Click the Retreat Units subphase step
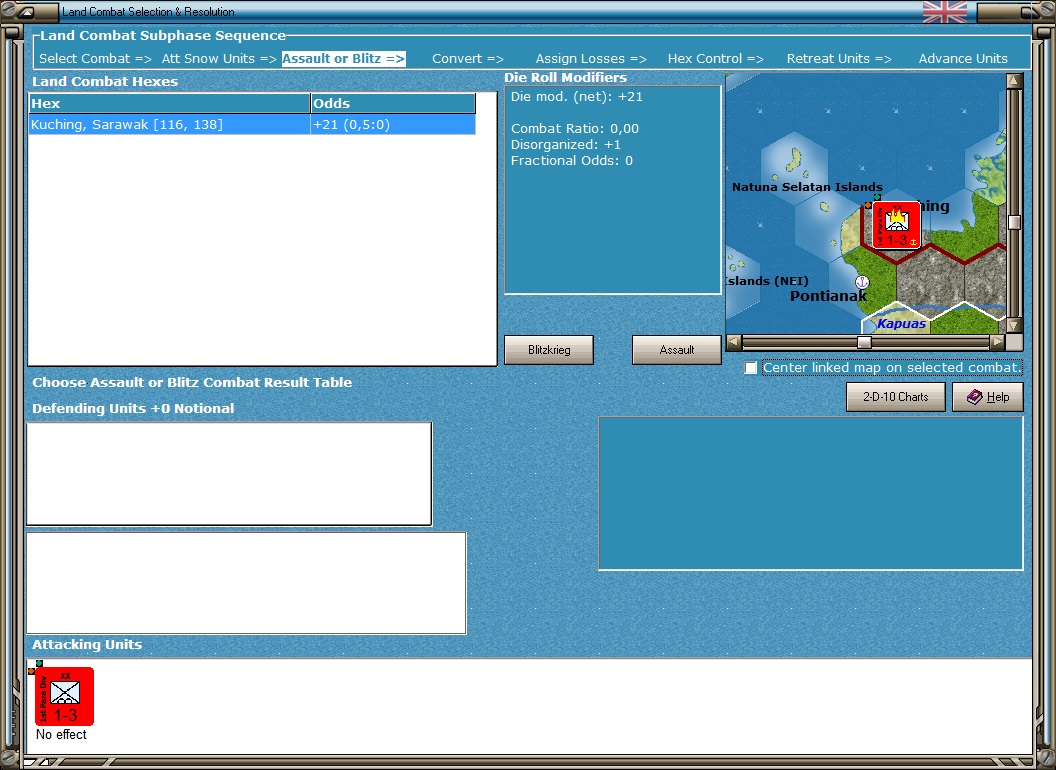 pos(839,59)
